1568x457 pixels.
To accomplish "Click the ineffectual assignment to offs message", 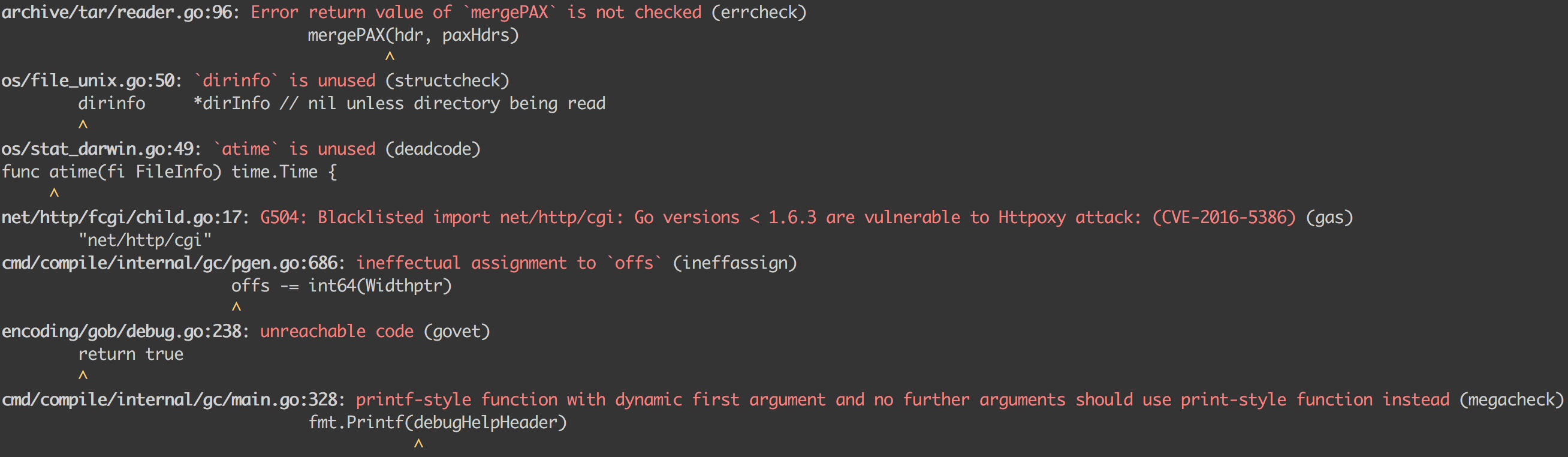I will click(509, 263).
